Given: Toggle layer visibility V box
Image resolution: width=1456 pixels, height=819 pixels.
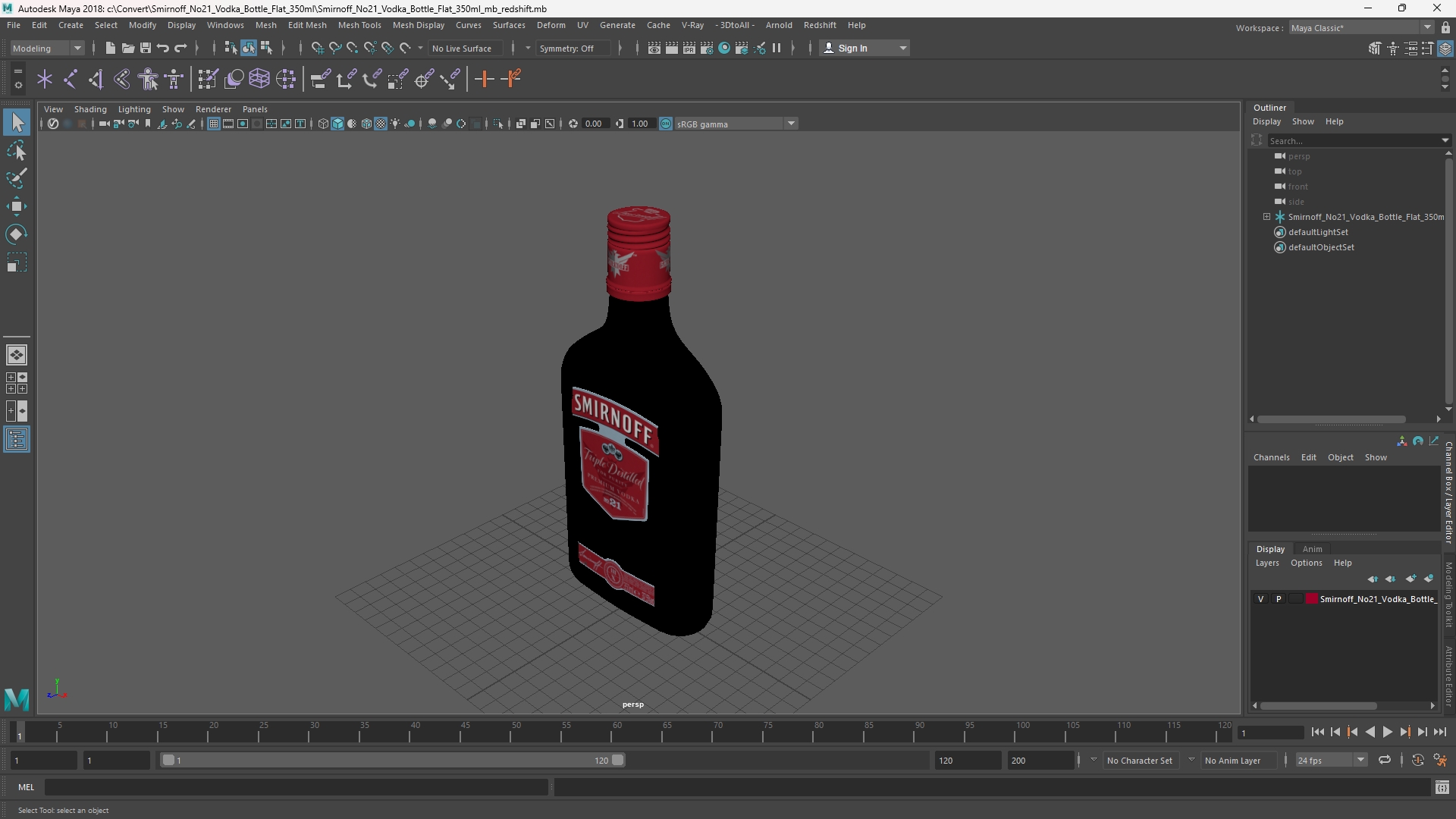Looking at the screenshot, I should click(x=1261, y=599).
